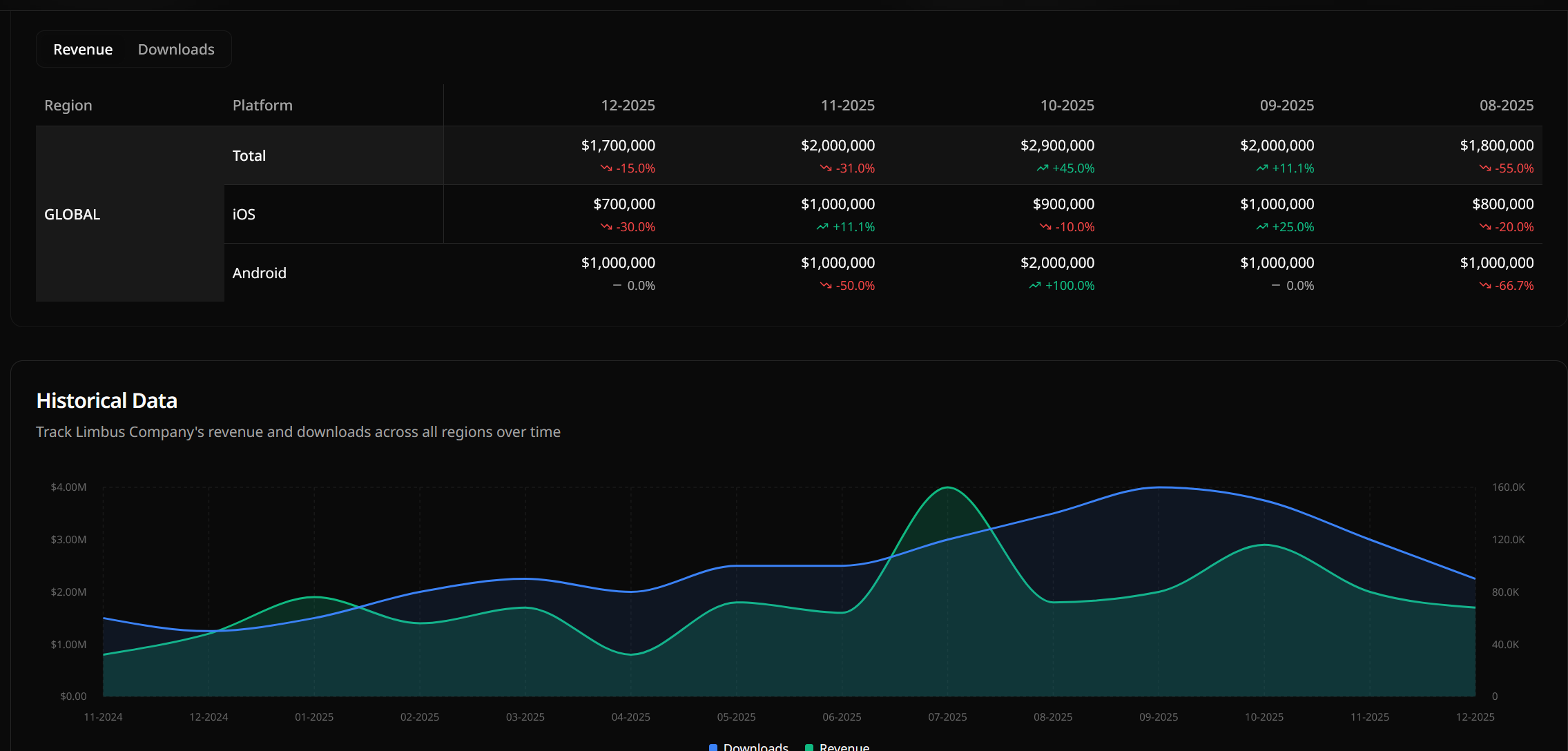Click the uptrend icon beside +25.0%

pyautogui.click(x=1262, y=227)
